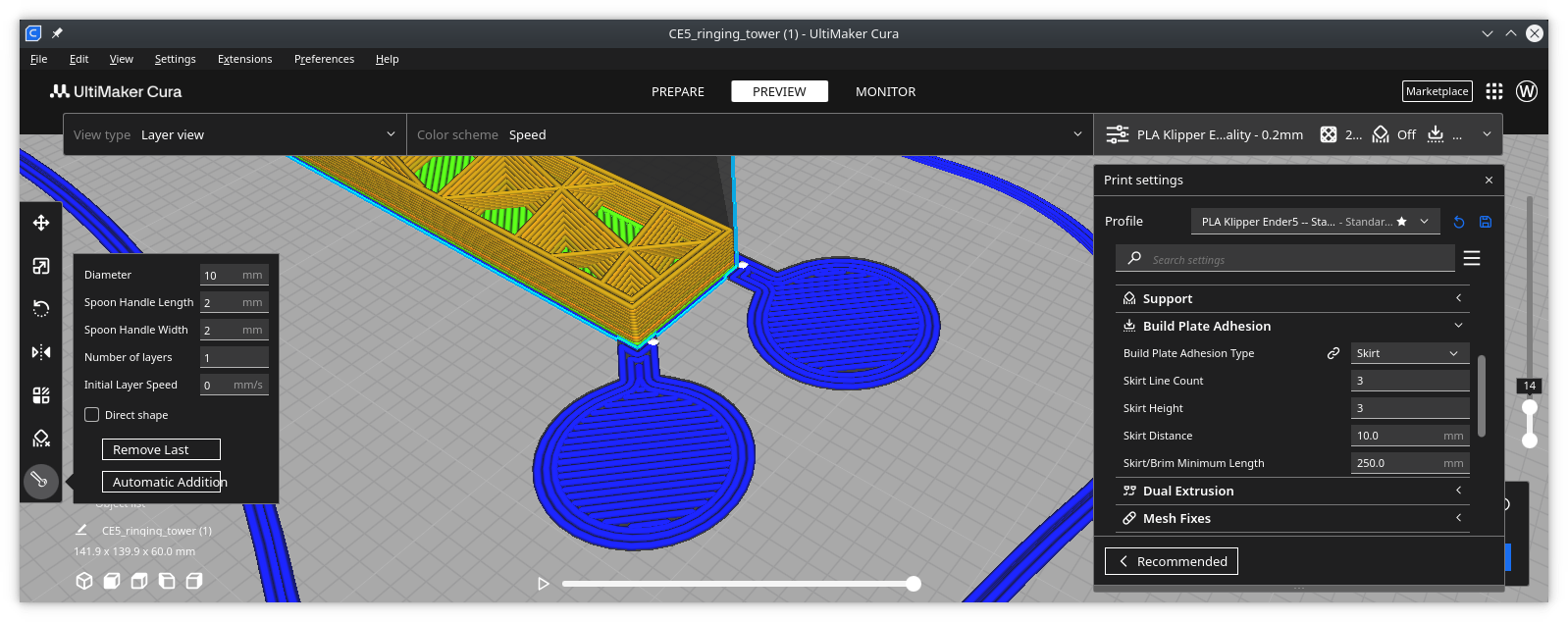This screenshot has height=622, width=1568.
Task: Enable the Direct shape checkbox
Action: pyautogui.click(x=92, y=415)
